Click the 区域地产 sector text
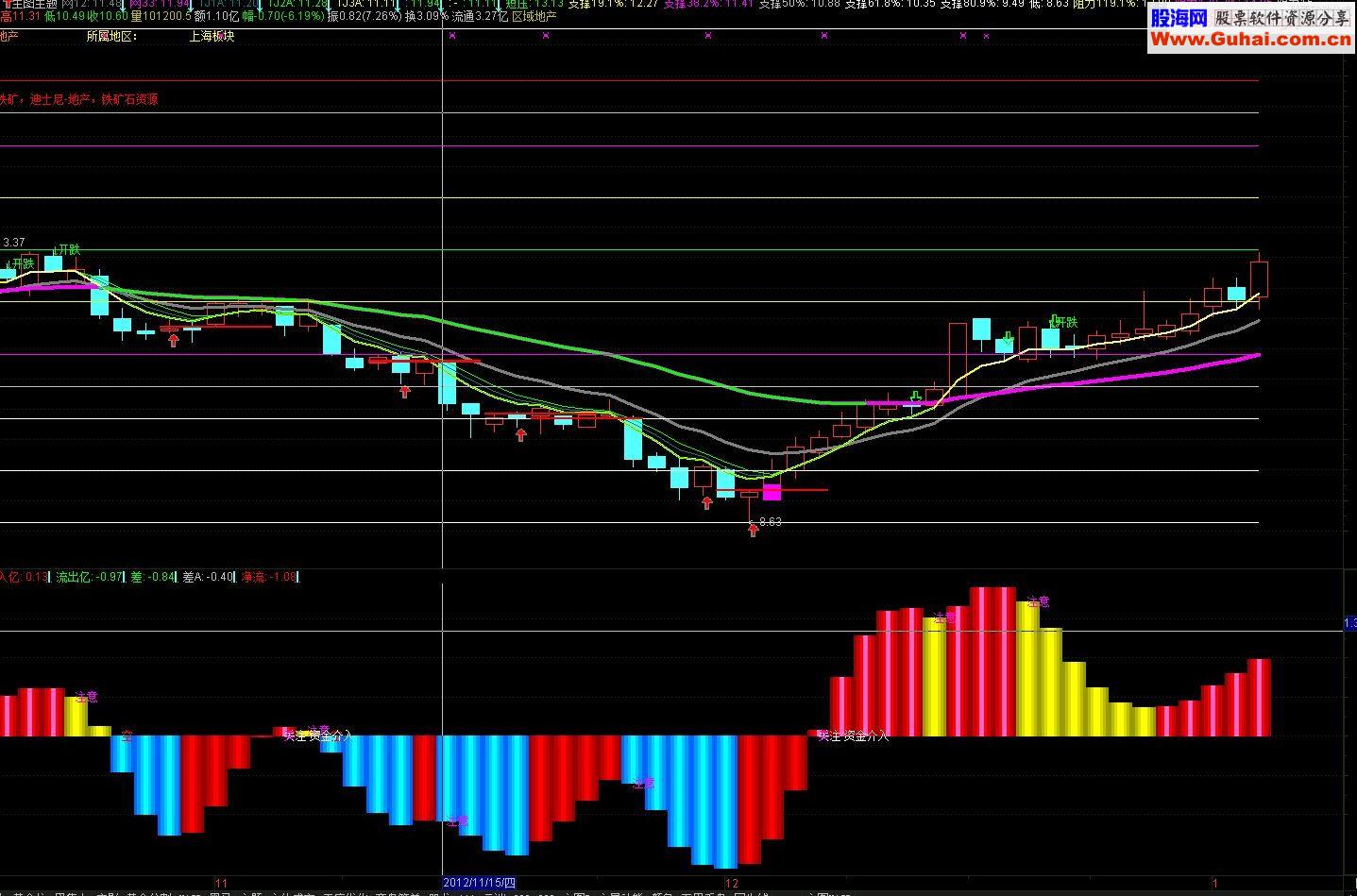The width and height of the screenshot is (1357, 896). 534,17
